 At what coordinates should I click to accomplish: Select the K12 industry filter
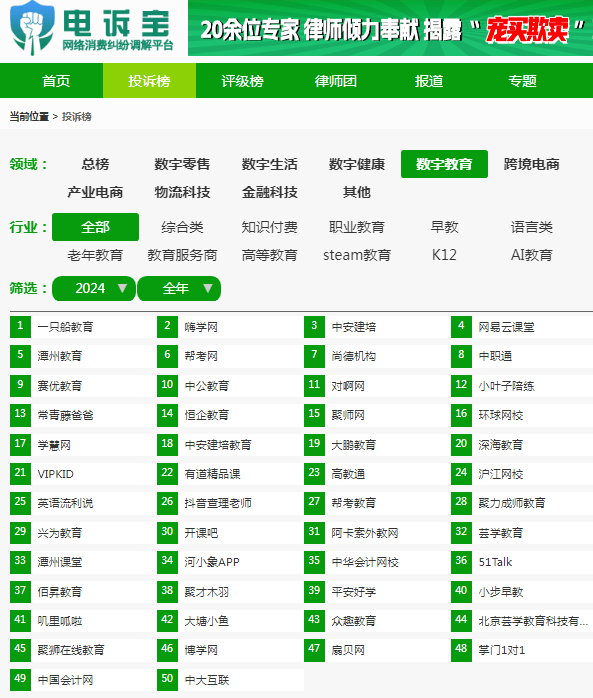coord(444,255)
